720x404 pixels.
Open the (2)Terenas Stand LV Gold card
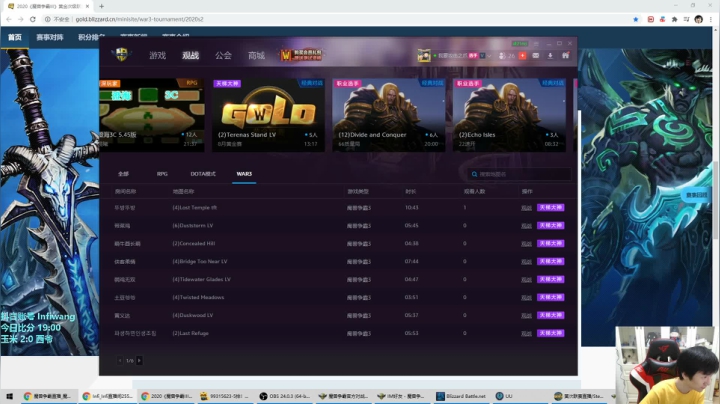tap(268, 115)
